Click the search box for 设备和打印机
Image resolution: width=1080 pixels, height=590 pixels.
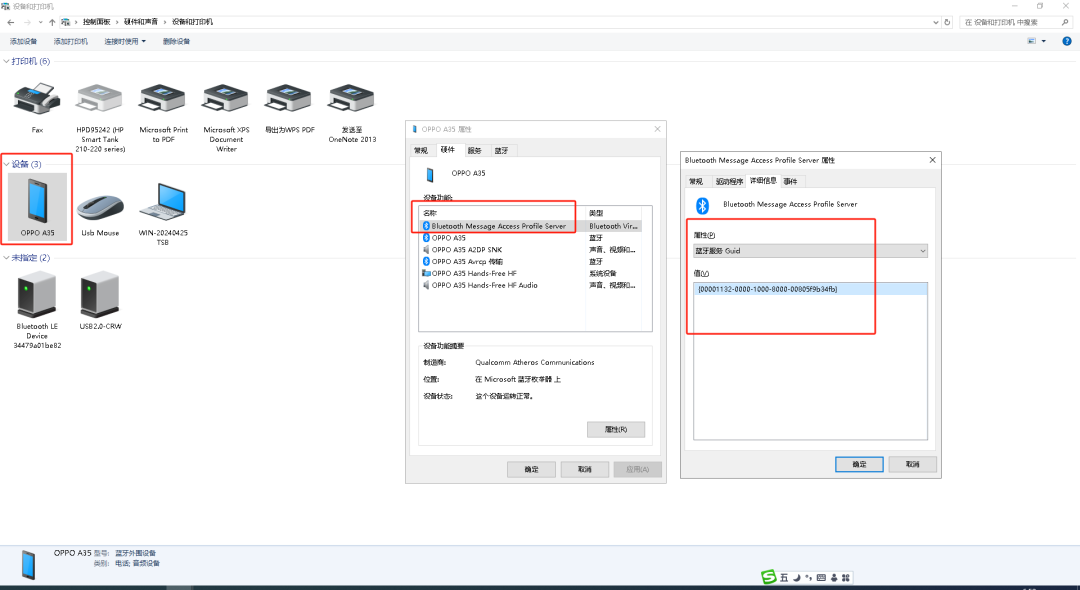(1015, 21)
